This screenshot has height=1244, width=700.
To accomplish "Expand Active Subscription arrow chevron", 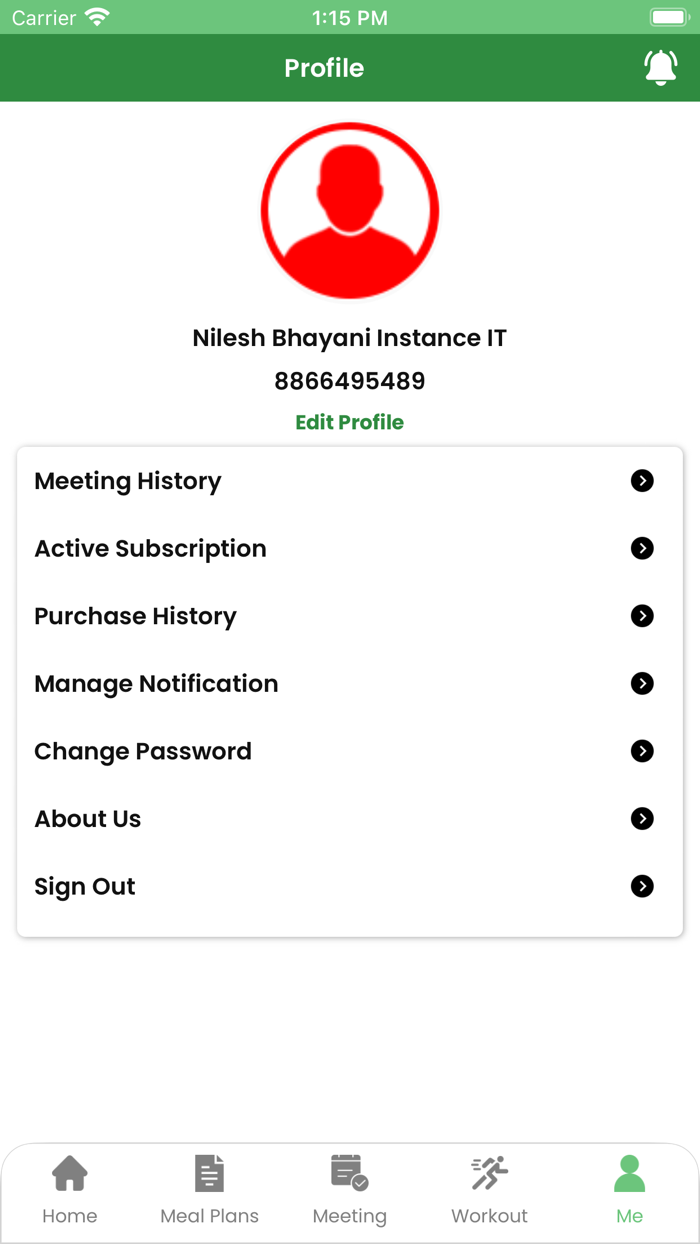I will tap(642, 549).
